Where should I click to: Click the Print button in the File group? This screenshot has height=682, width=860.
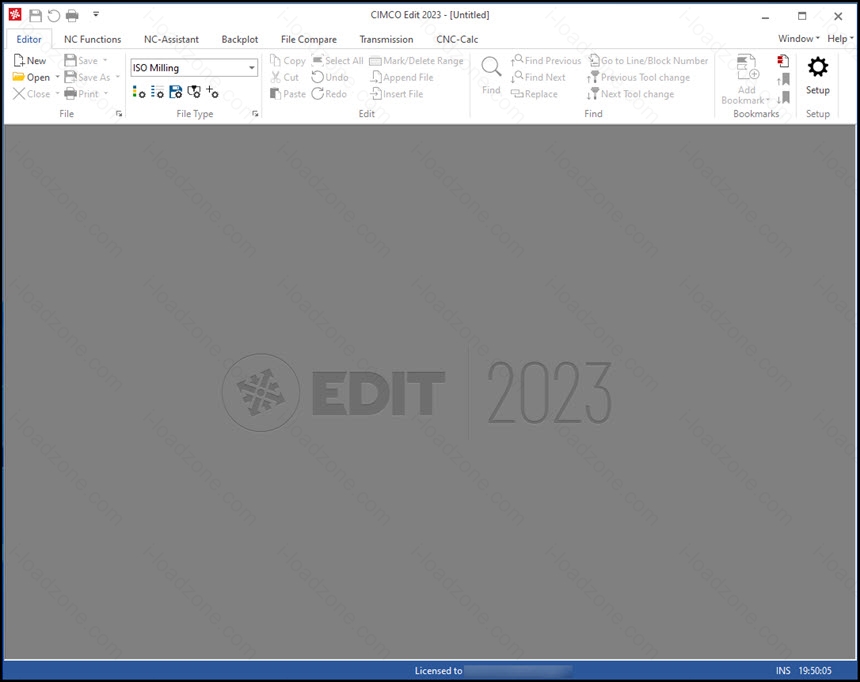pyautogui.click(x=81, y=94)
